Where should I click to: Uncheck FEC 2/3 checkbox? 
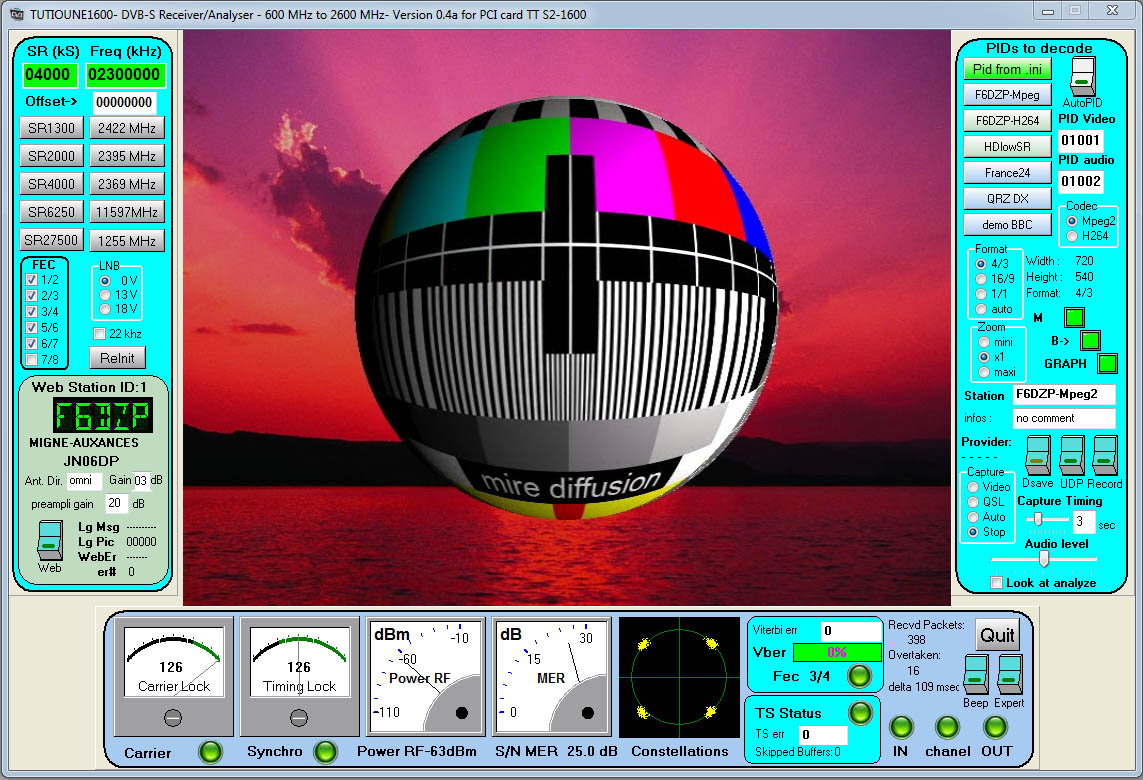point(31,295)
